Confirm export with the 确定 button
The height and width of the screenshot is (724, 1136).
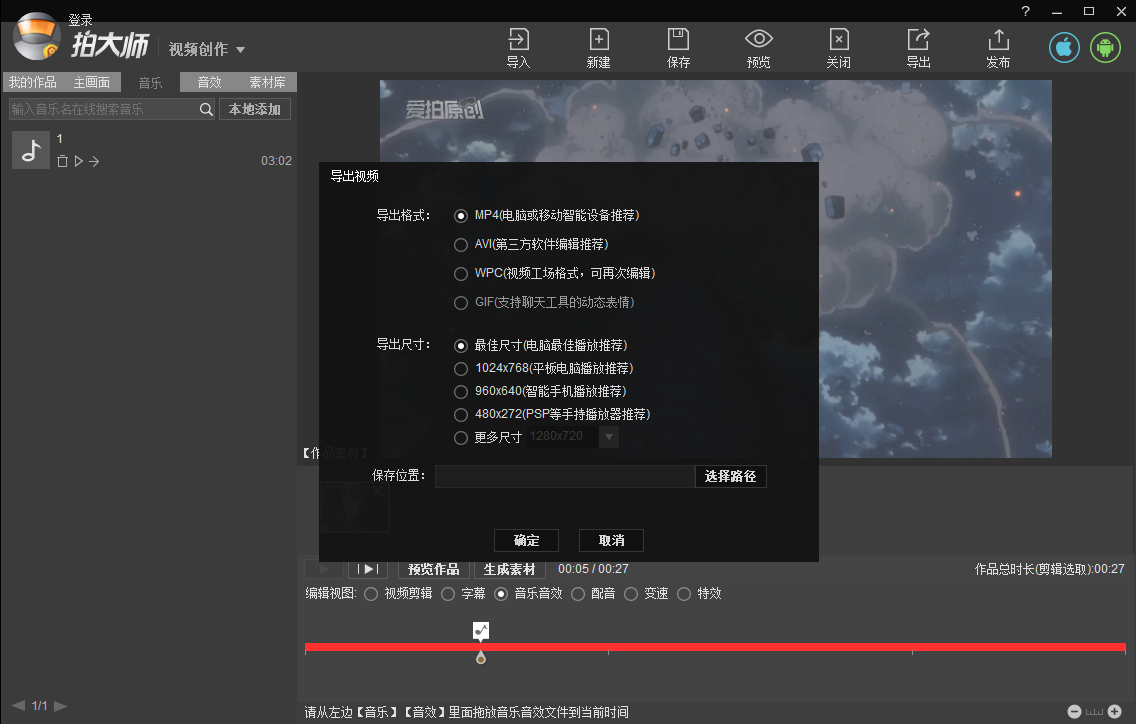click(x=526, y=540)
